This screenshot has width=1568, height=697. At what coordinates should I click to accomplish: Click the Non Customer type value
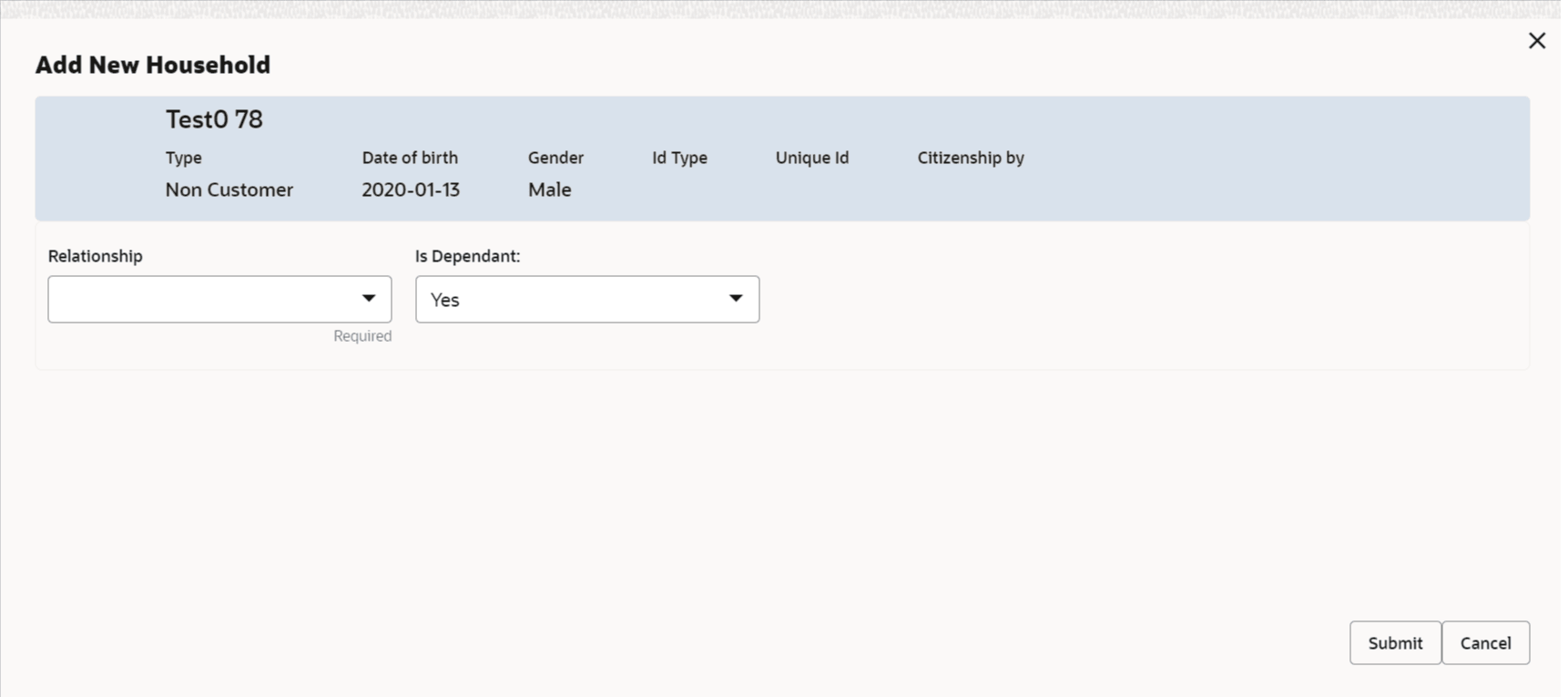coord(229,190)
